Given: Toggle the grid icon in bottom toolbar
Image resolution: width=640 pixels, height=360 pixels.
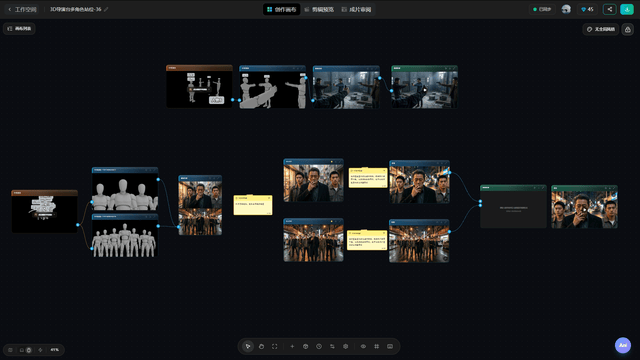Looking at the screenshot, I should 377,347.
